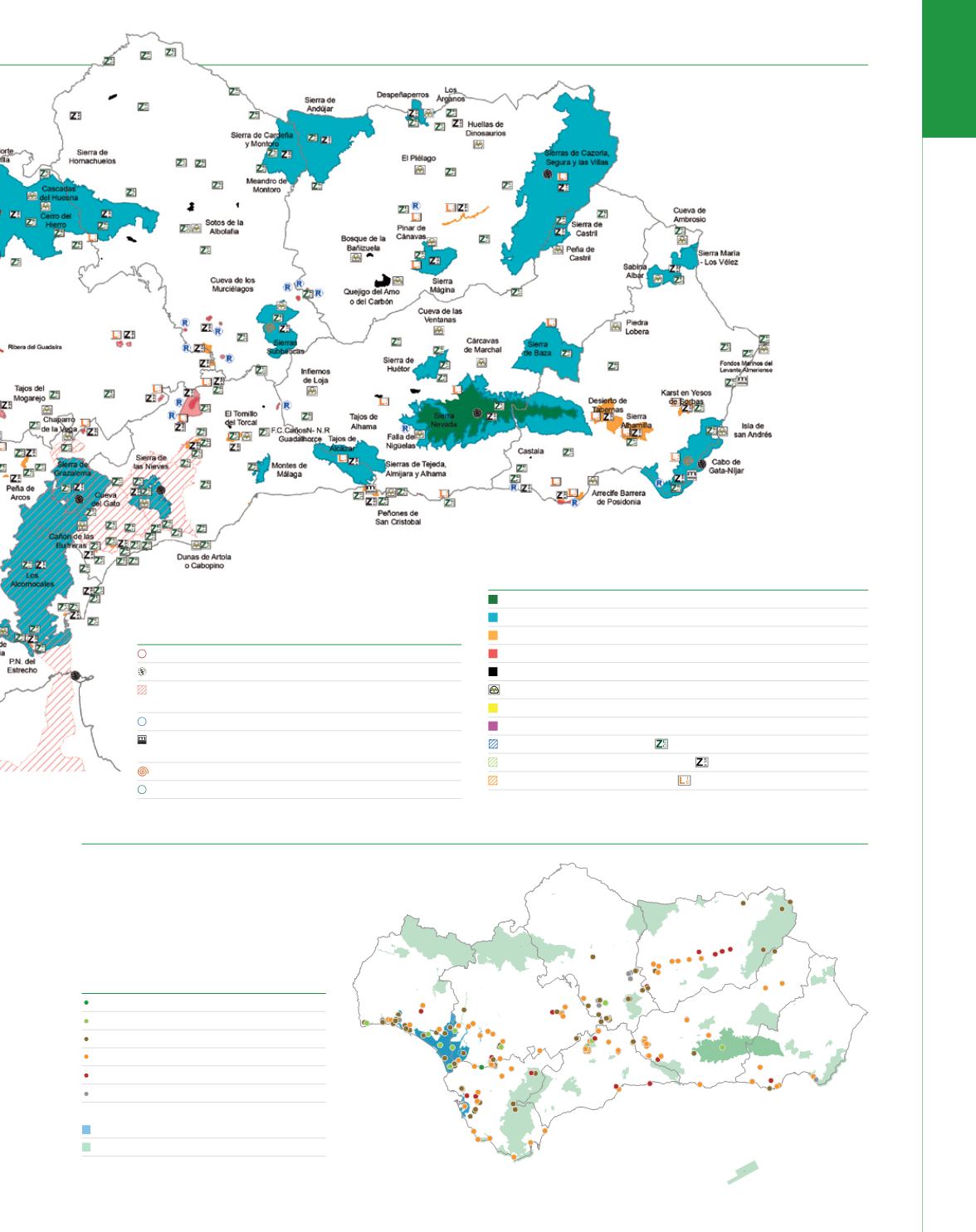
Task: Click the orange L icon in the legend
Action: [685, 781]
